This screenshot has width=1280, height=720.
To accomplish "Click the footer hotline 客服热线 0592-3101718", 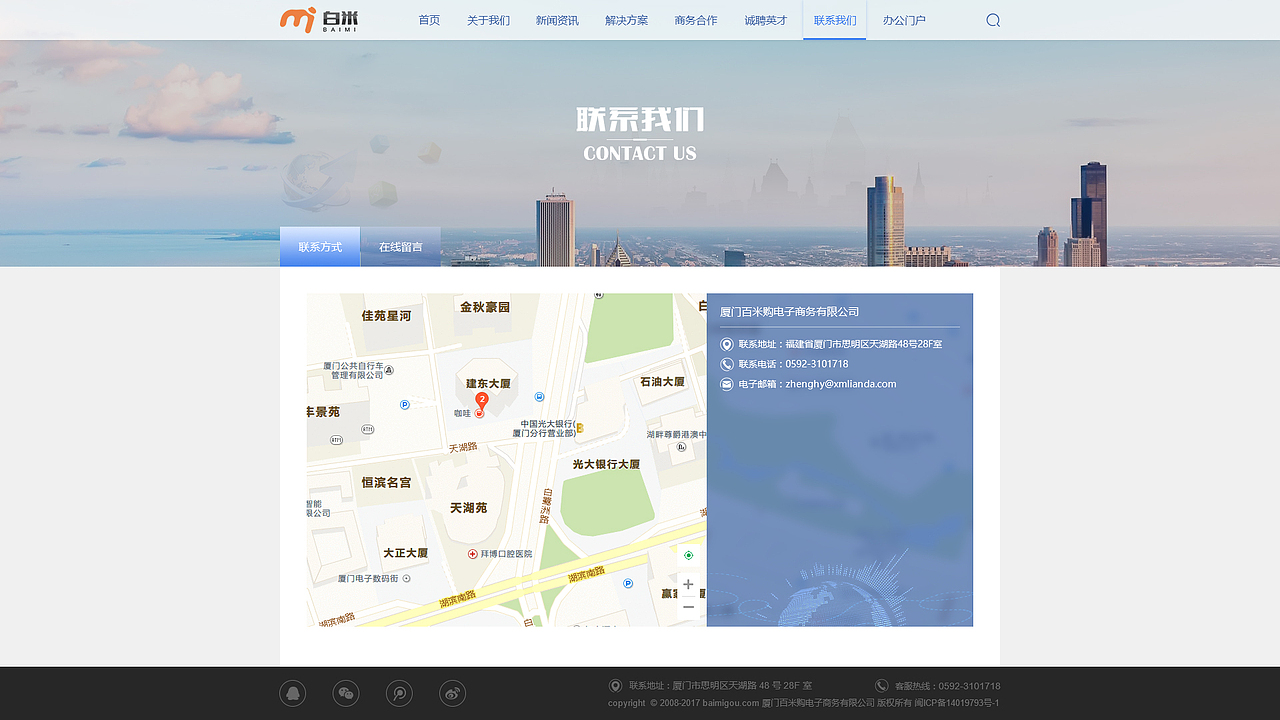I will coord(947,686).
